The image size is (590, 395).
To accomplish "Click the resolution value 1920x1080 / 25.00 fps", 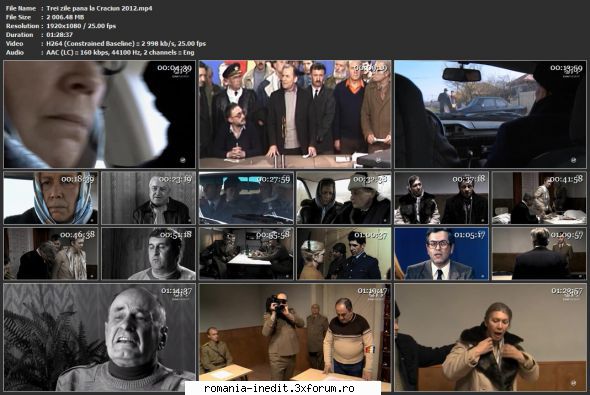I will (81, 26).
